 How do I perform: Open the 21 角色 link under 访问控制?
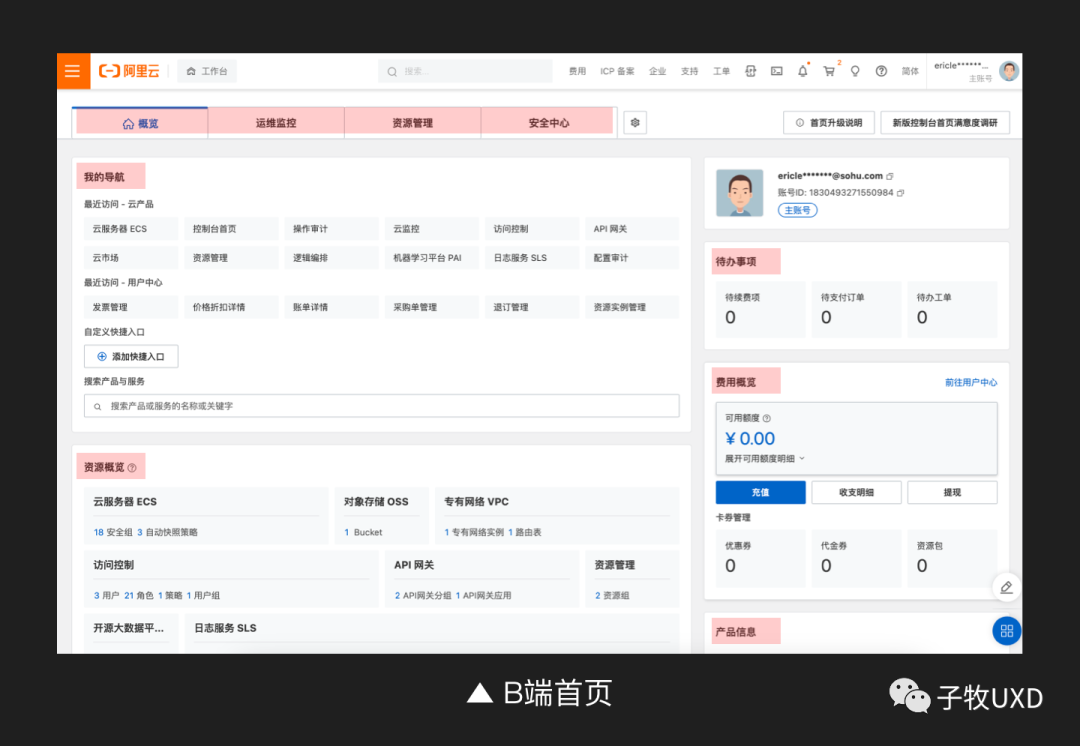pos(138,596)
